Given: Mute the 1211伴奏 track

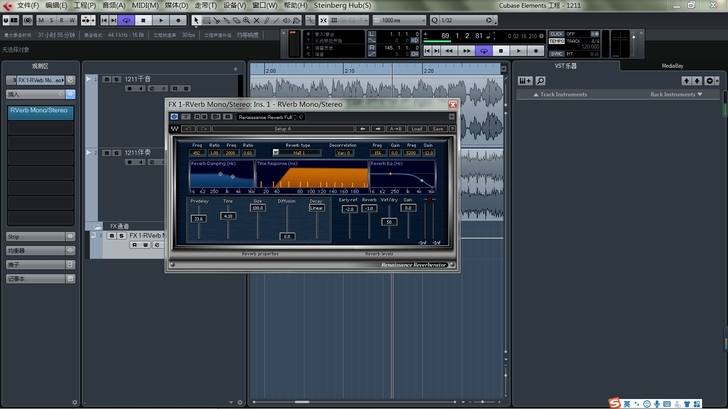Looking at the screenshot, I should (106, 153).
